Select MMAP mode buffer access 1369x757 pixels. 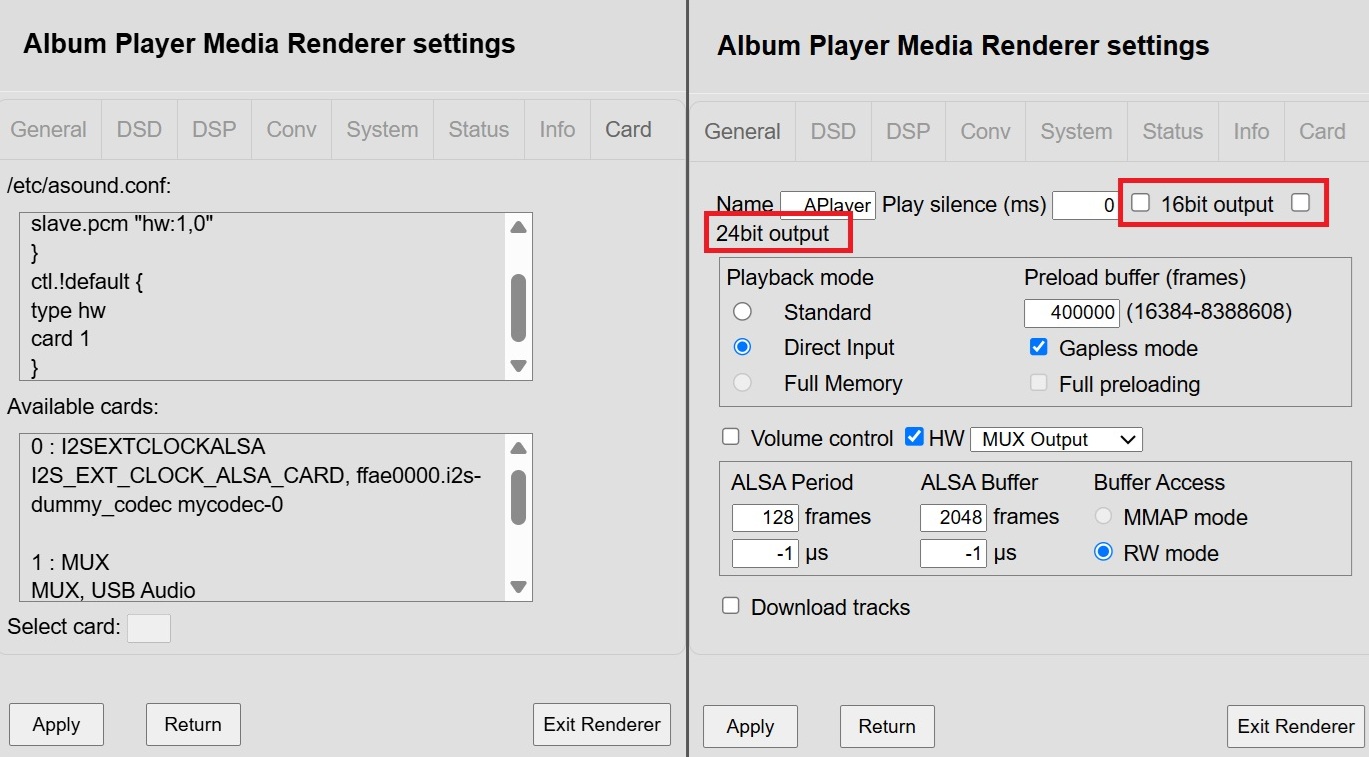(1104, 517)
